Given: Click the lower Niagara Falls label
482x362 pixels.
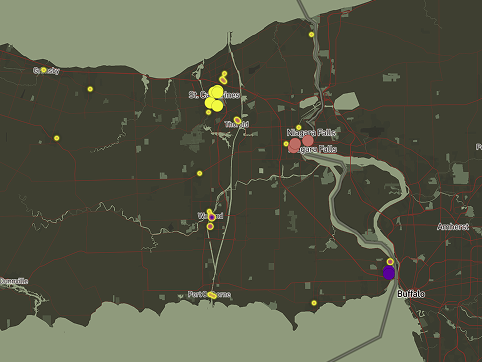Looking at the screenshot, I should [x=312, y=149].
